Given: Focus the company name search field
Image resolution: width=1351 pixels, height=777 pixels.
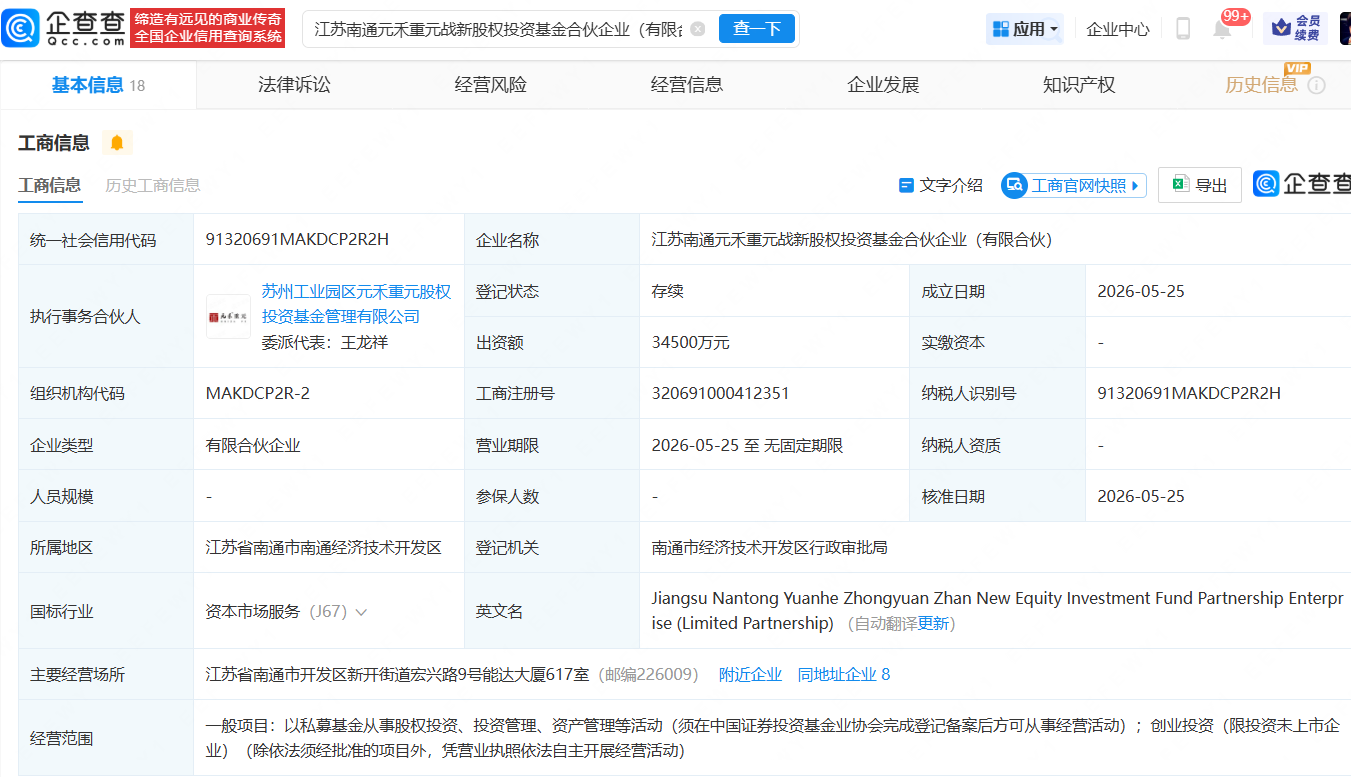Looking at the screenshot, I should [x=499, y=29].
